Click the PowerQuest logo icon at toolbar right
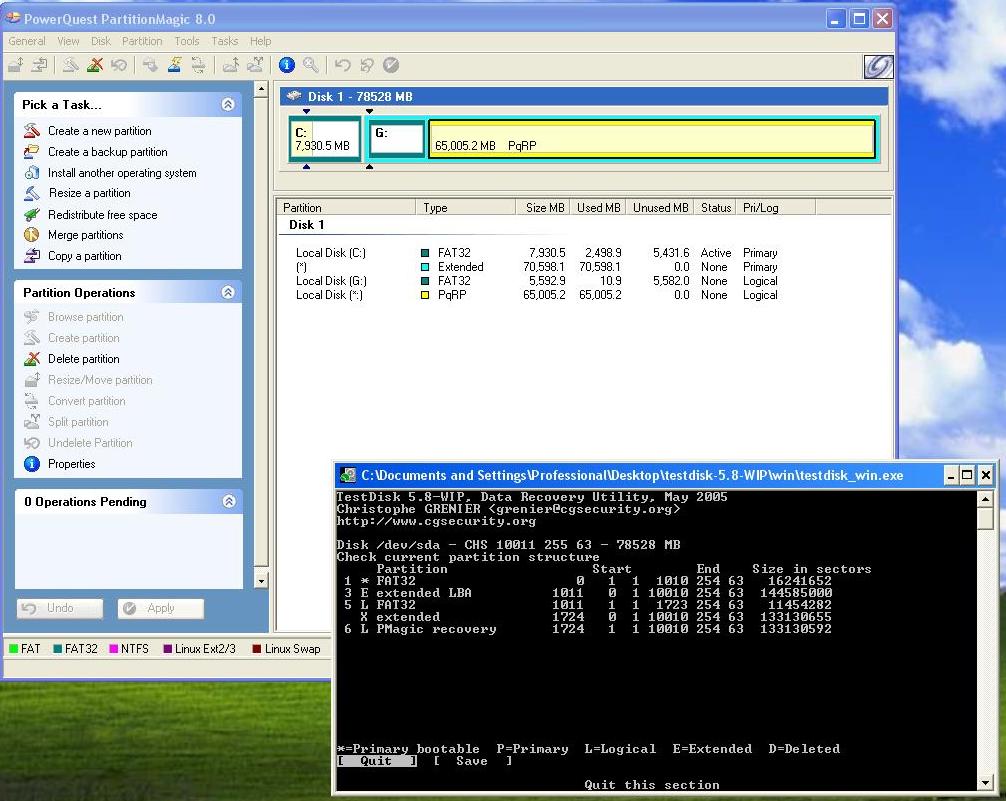The height and width of the screenshot is (801, 1006). pyautogui.click(x=878, y=66)
